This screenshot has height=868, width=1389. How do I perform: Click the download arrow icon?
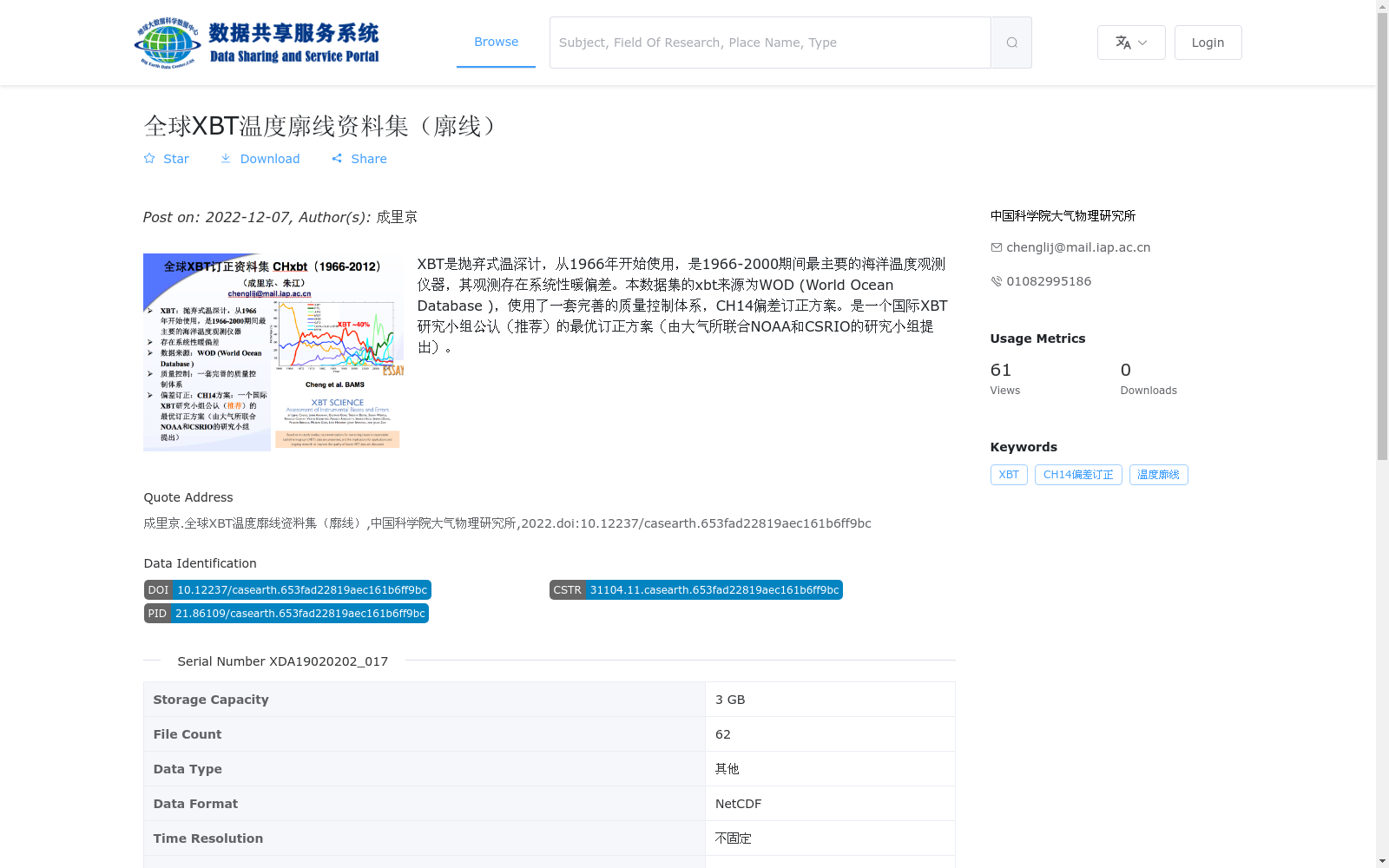[226, 159]
